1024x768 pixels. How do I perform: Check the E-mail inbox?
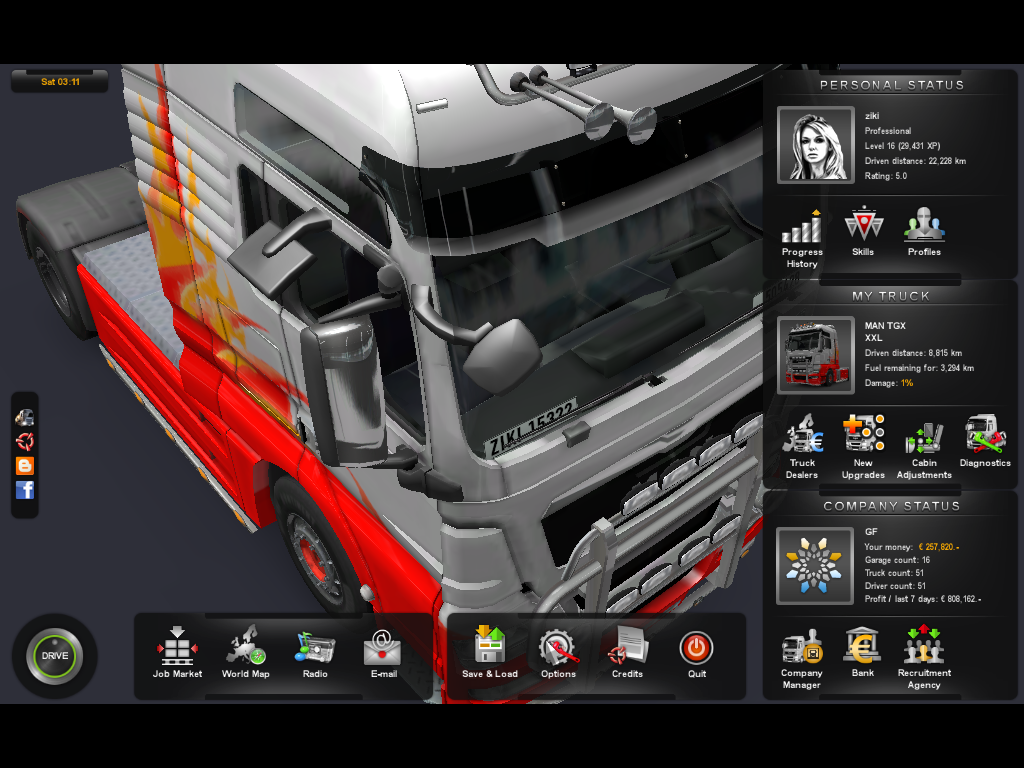[x=383, y=651]
